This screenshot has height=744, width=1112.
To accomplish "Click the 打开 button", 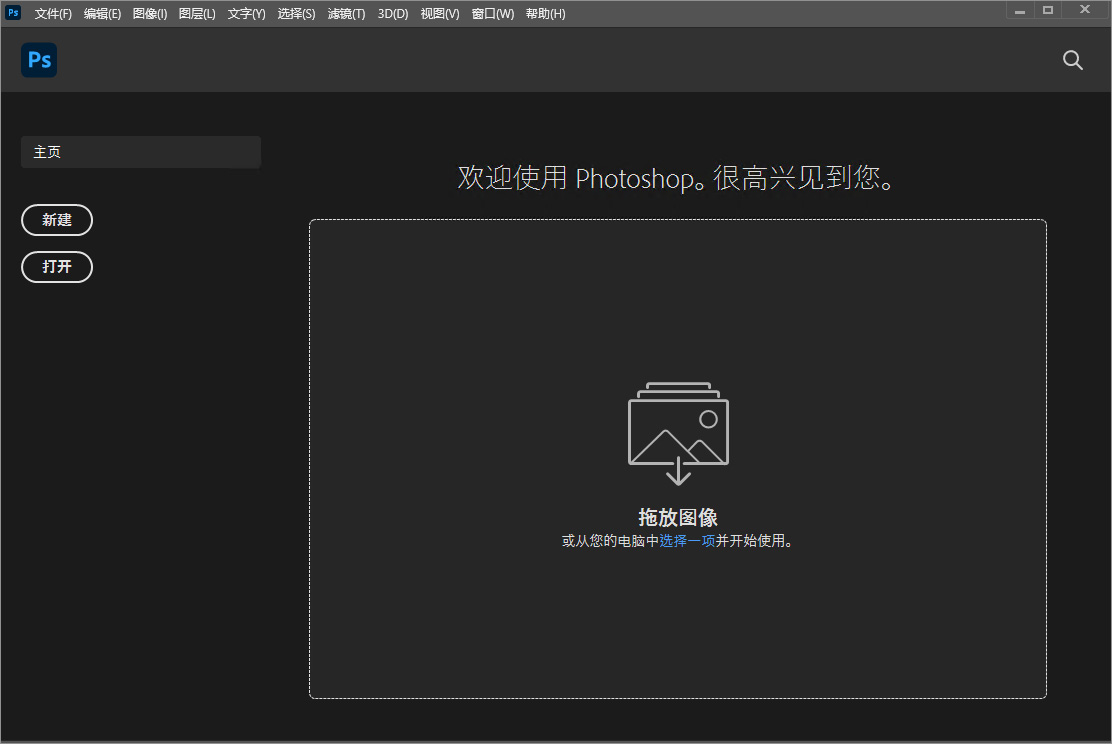I will pos(57,267).
